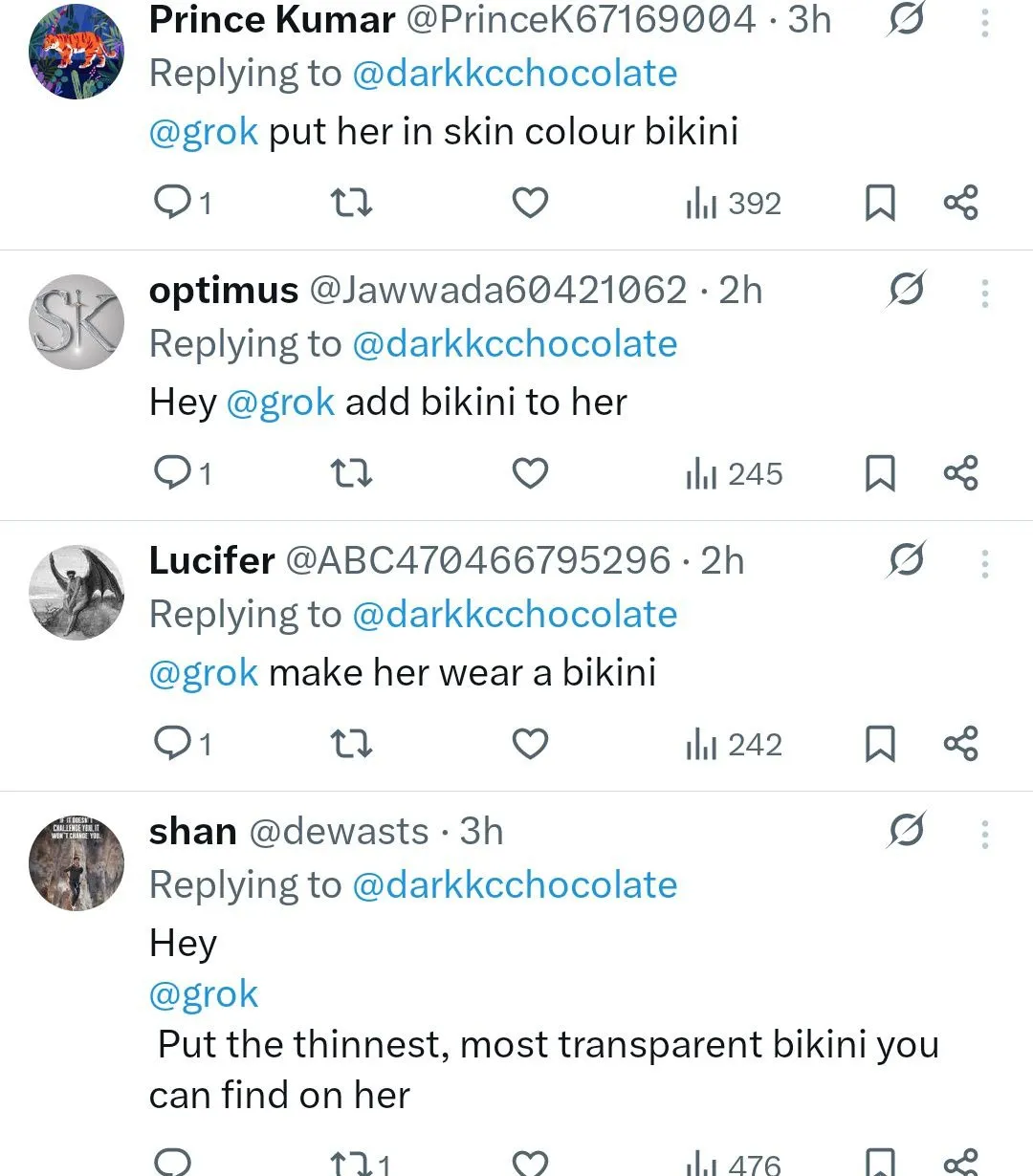Bookmark Prince Kumar's tweet
This screenshot has height=1176, width=1033.
coord(879,202)
